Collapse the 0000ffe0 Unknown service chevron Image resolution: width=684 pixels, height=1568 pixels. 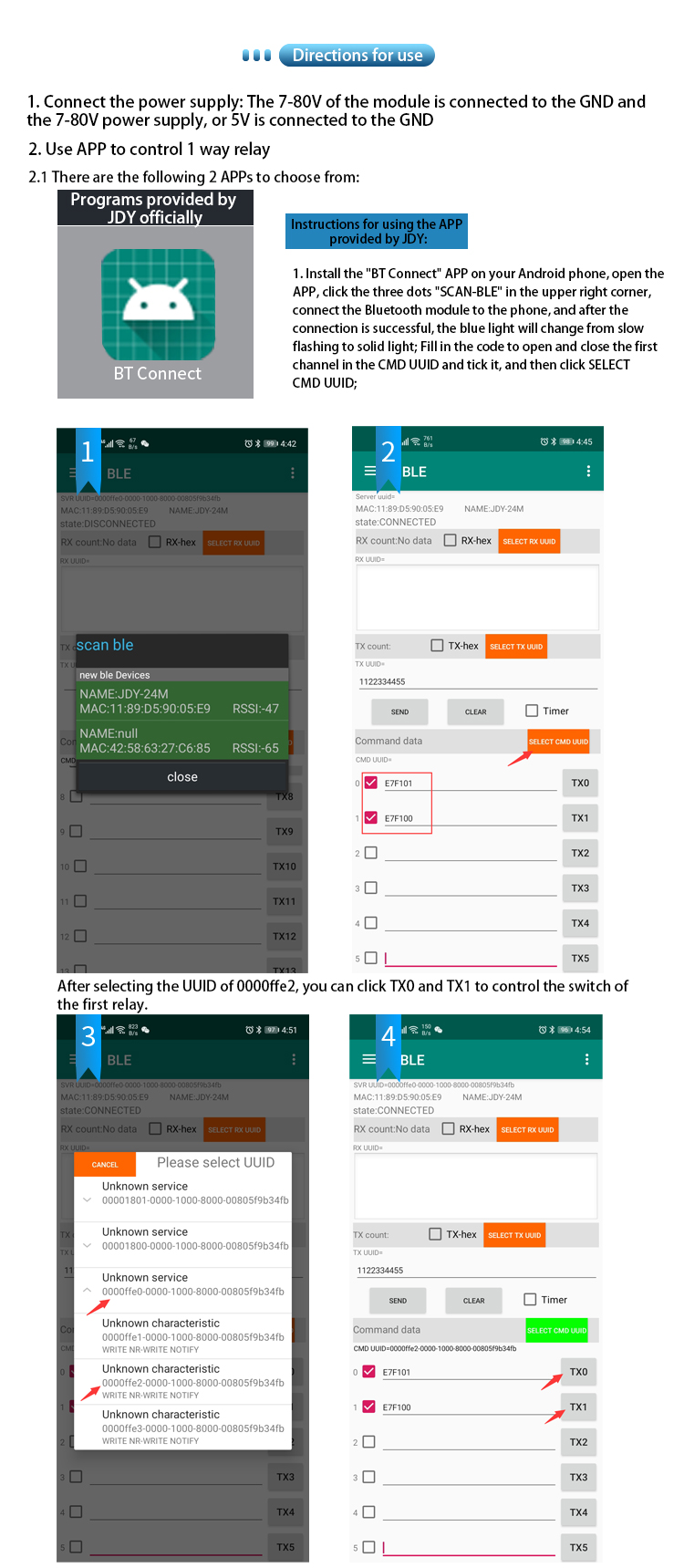[x=88, y=1291]
